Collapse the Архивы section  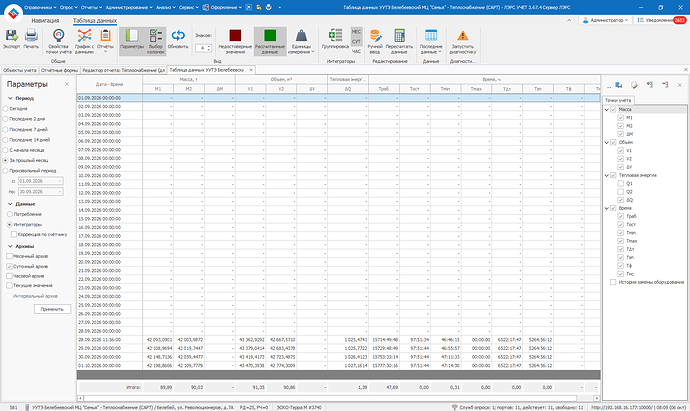(x=10, y=246)
